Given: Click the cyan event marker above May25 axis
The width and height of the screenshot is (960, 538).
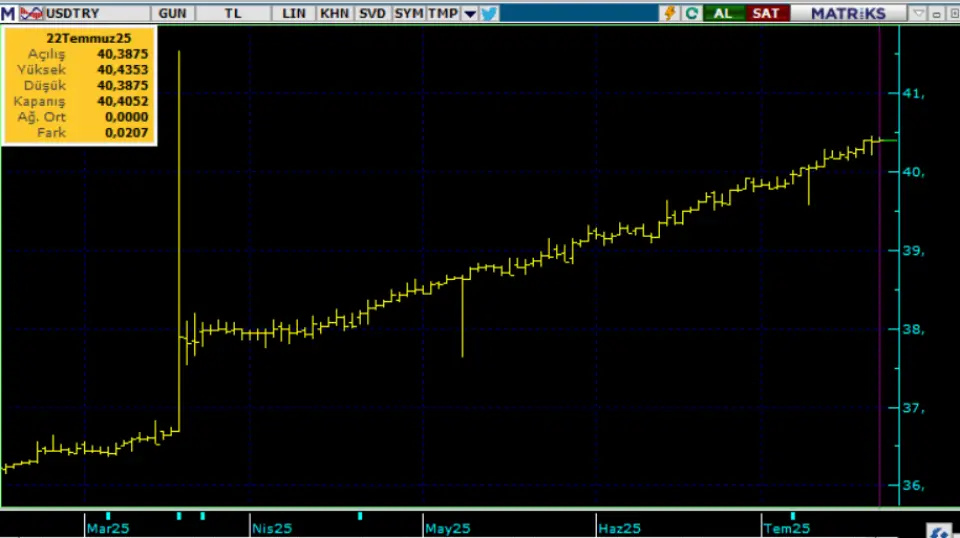Looking at the screenshot, I should [x=360, y=517].
